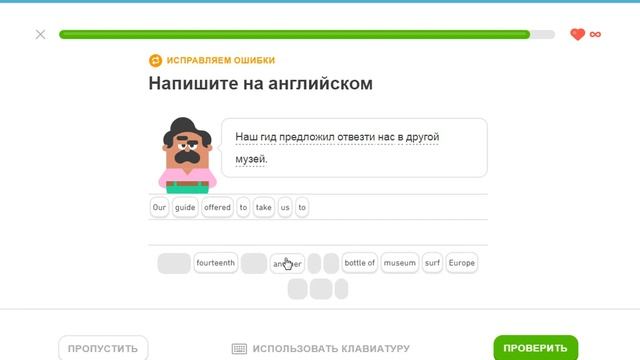Click the word 'отвезти' for hint
The width and height of the screenshot is (640, 360).
[x=356, y=137]
